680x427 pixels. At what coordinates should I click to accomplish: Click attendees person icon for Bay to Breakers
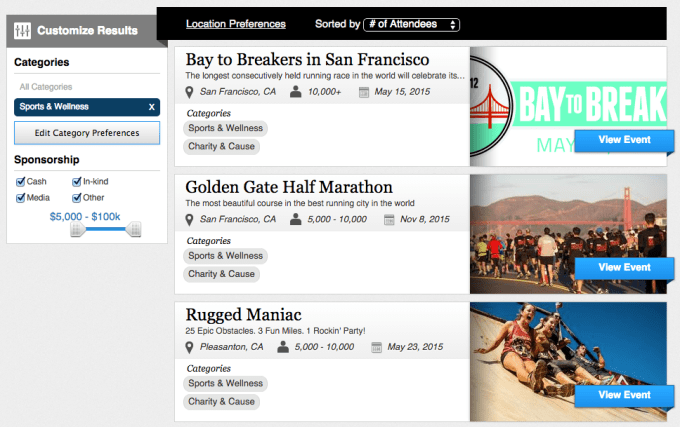click(x=296, y=91)
